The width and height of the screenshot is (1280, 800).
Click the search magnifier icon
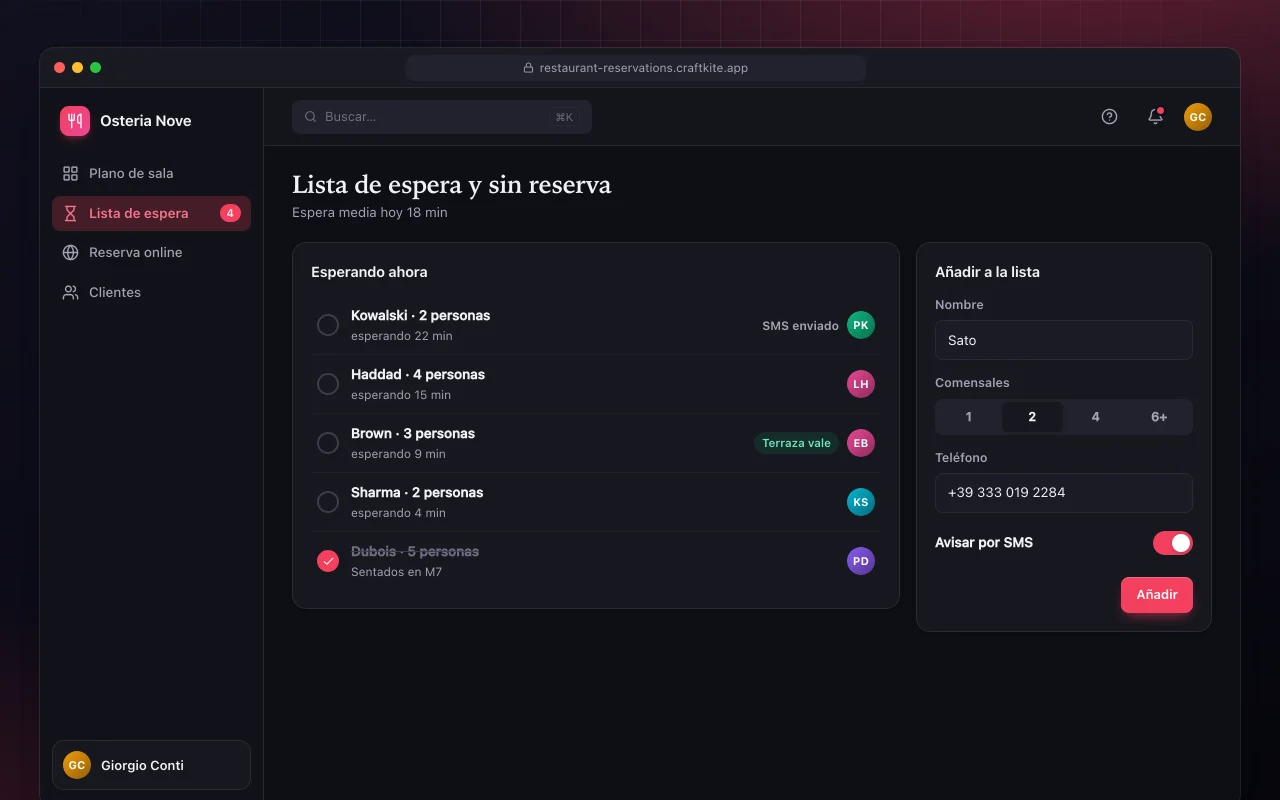[311, 117]
